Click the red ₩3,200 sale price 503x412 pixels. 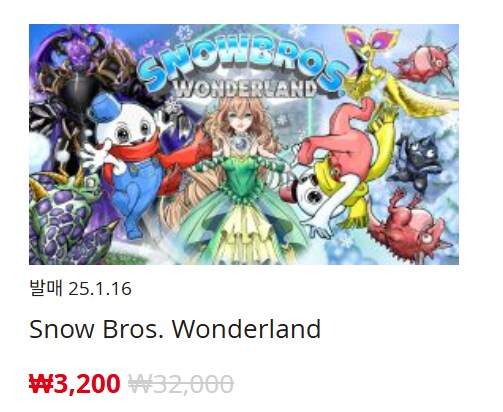click(x=74, y=384)
